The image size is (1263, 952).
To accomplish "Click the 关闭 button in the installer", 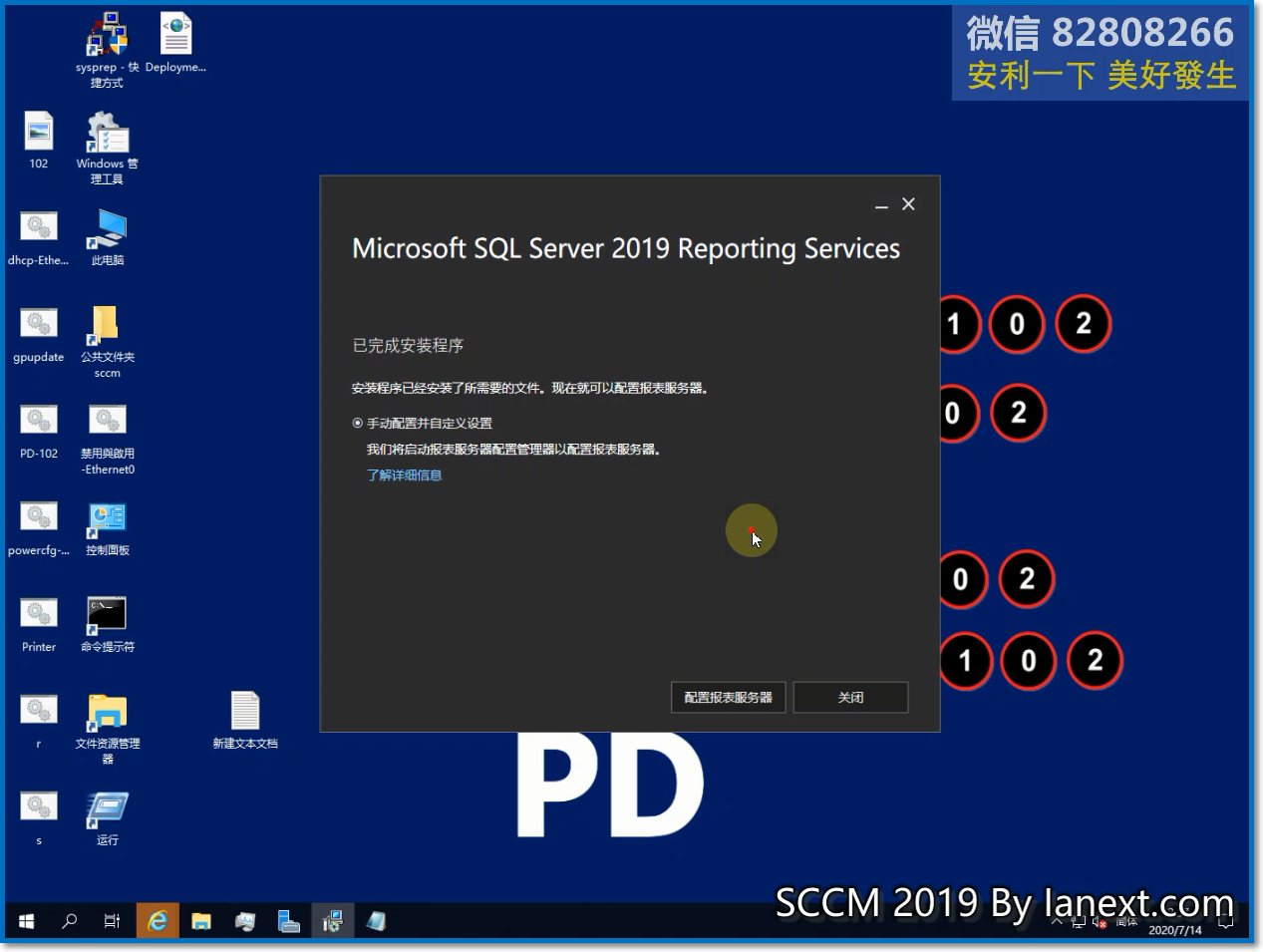I will [850, 698].
